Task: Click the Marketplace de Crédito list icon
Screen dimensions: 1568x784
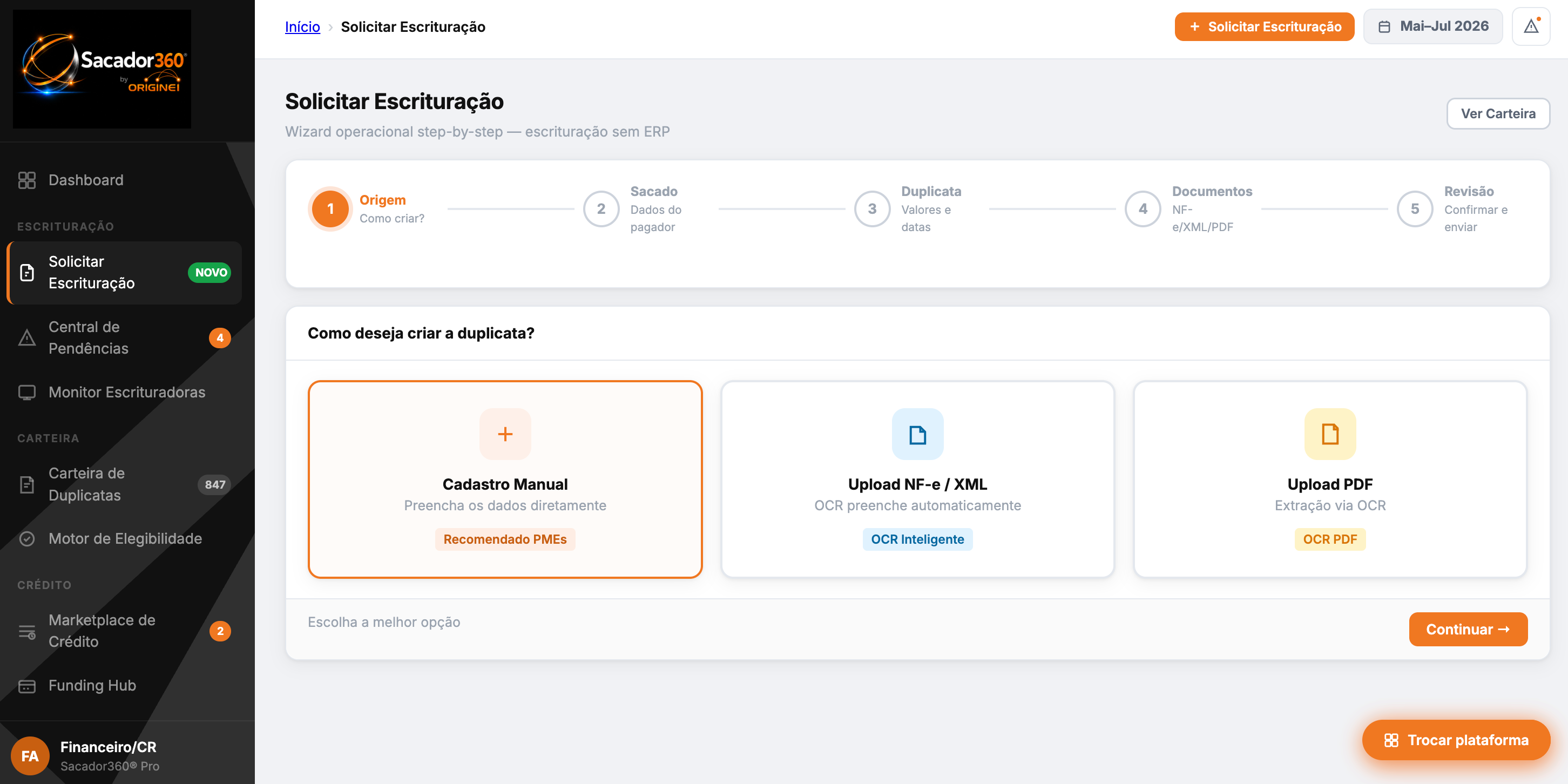Action: [x=27, y=631]
